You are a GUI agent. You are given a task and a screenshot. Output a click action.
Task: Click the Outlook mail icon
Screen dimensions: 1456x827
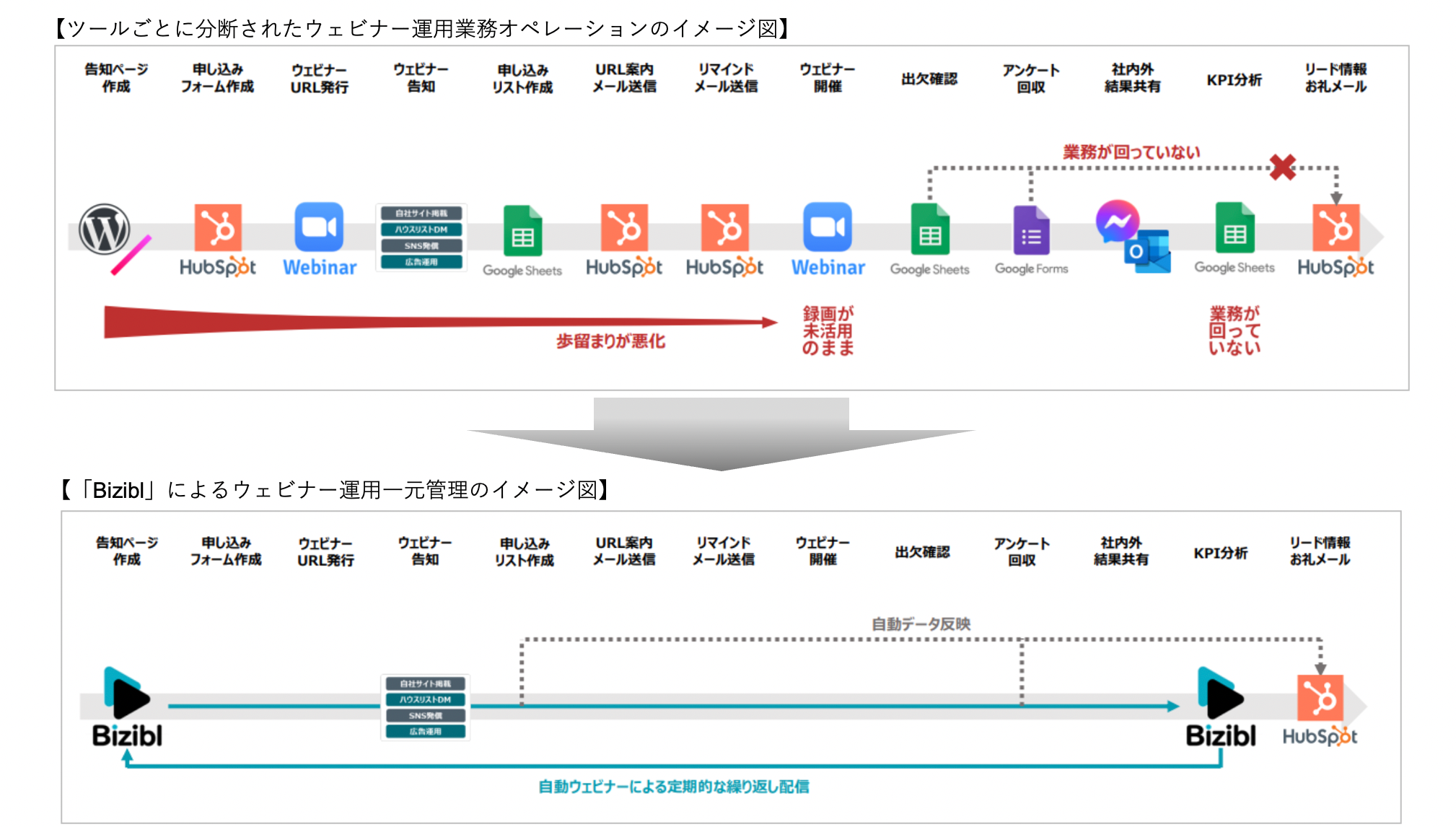click(1148, 251)
